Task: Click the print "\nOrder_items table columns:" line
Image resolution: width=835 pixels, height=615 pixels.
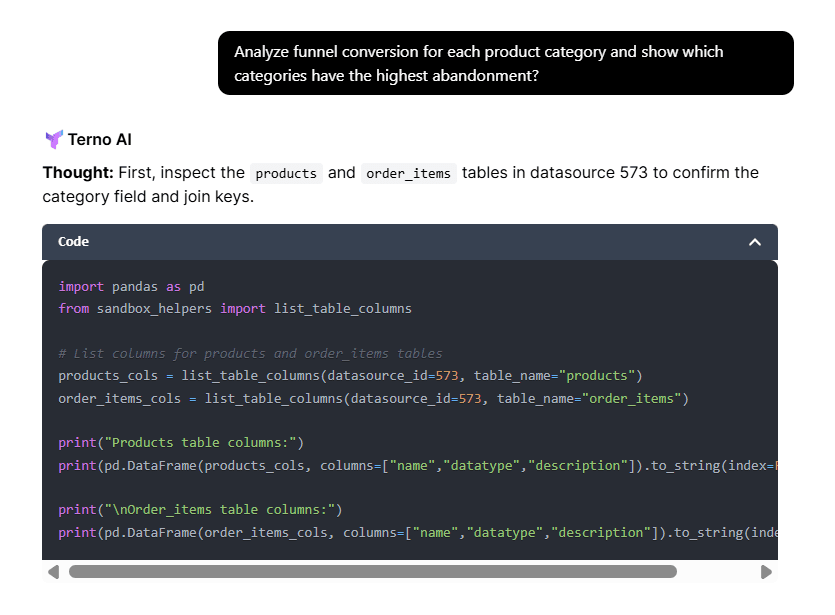Action: 200,510
